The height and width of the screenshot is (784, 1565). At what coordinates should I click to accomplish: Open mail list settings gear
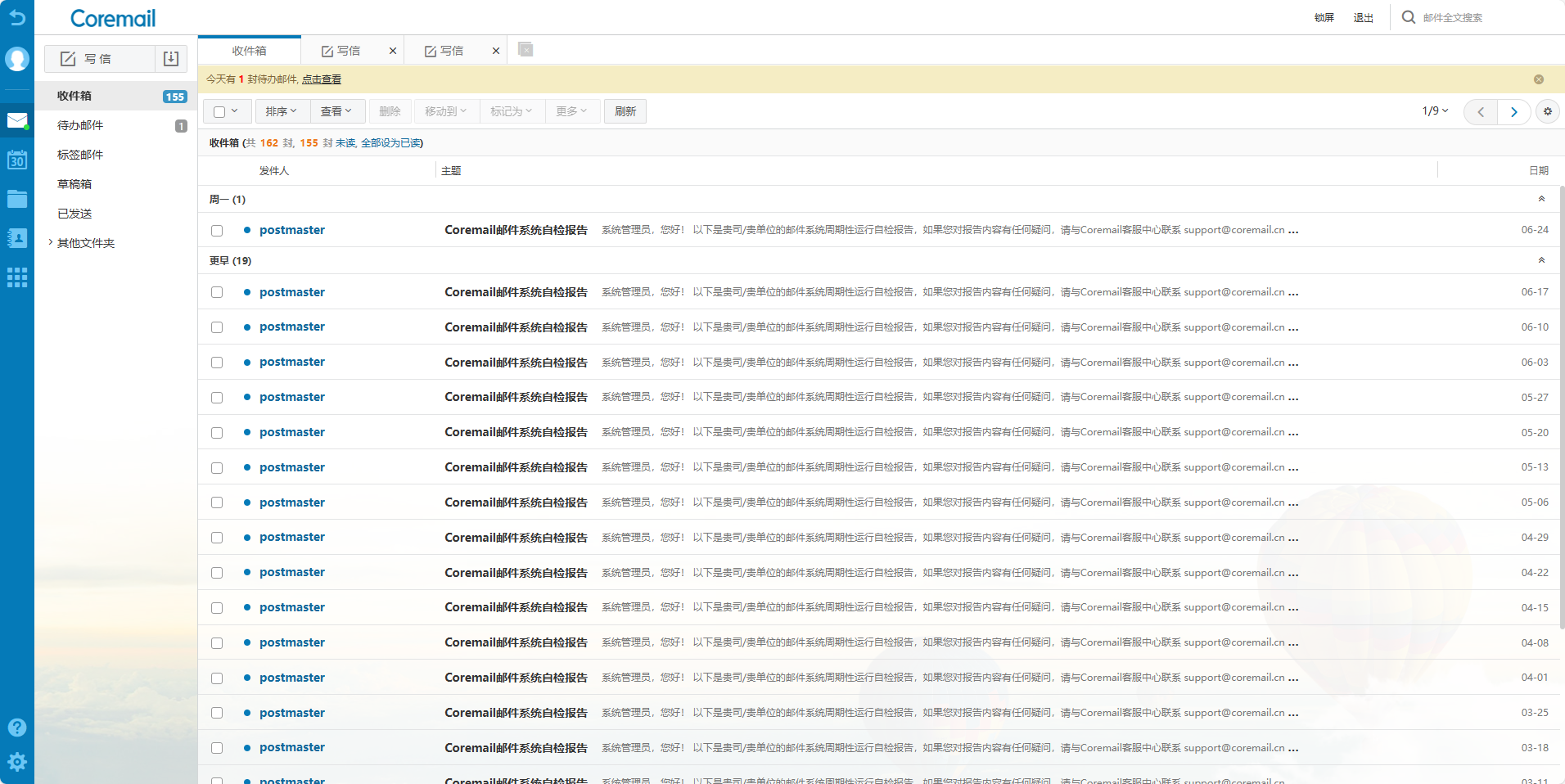(x=1548, y=111)
